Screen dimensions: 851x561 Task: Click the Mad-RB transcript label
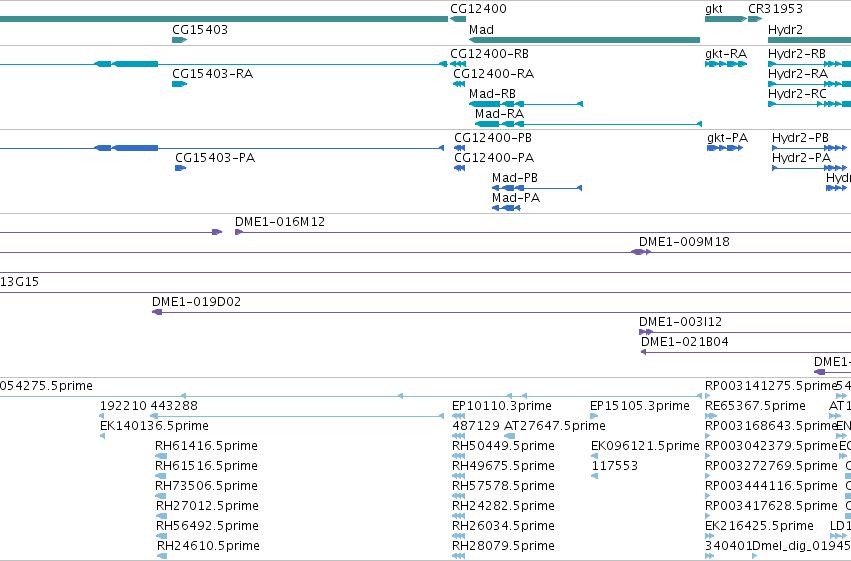(492, 94)
